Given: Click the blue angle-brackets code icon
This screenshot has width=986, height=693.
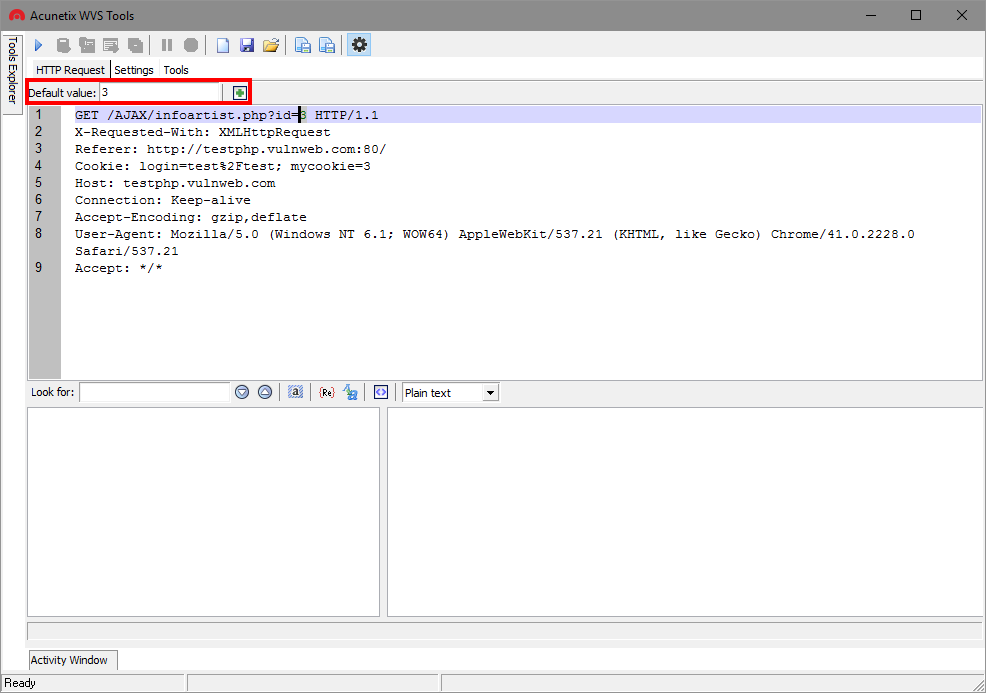Looking at the screenshot, I should point(381,392).
